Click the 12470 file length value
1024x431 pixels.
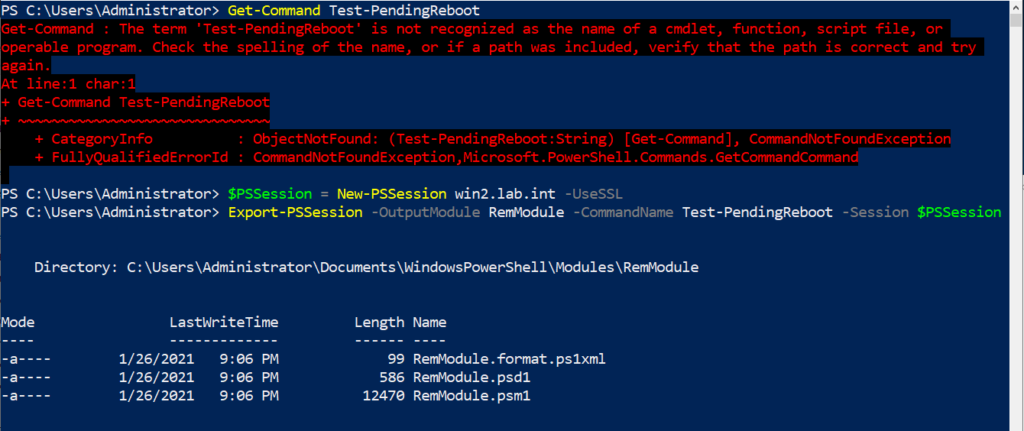[x=384, y=396]
